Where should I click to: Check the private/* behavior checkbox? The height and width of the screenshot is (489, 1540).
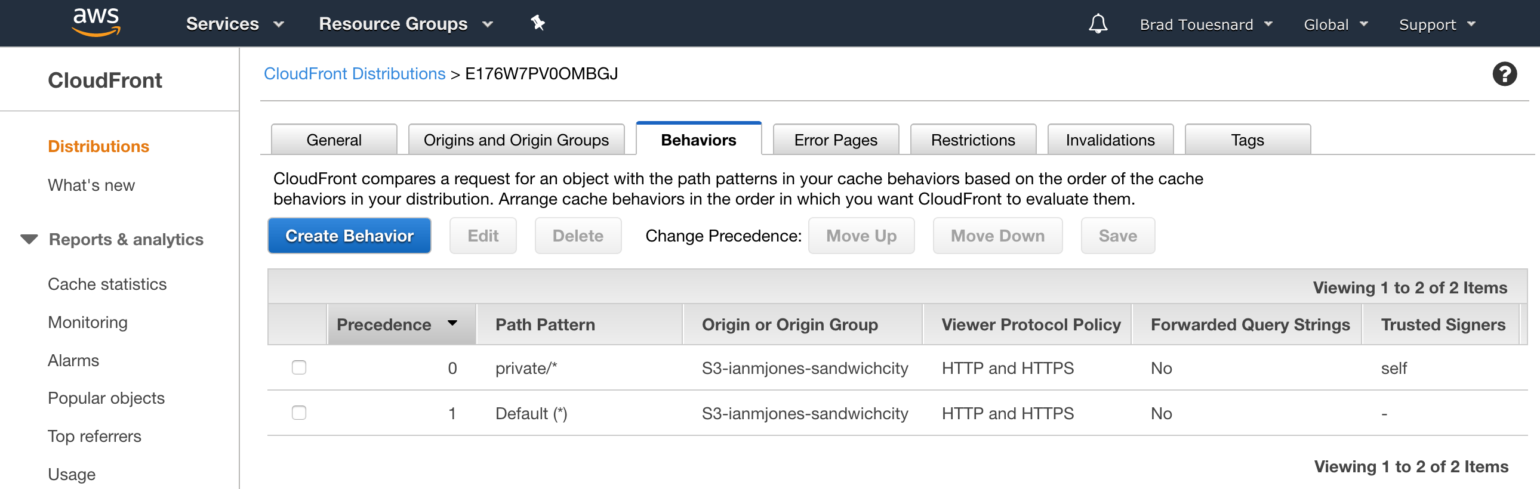point(299,368)
